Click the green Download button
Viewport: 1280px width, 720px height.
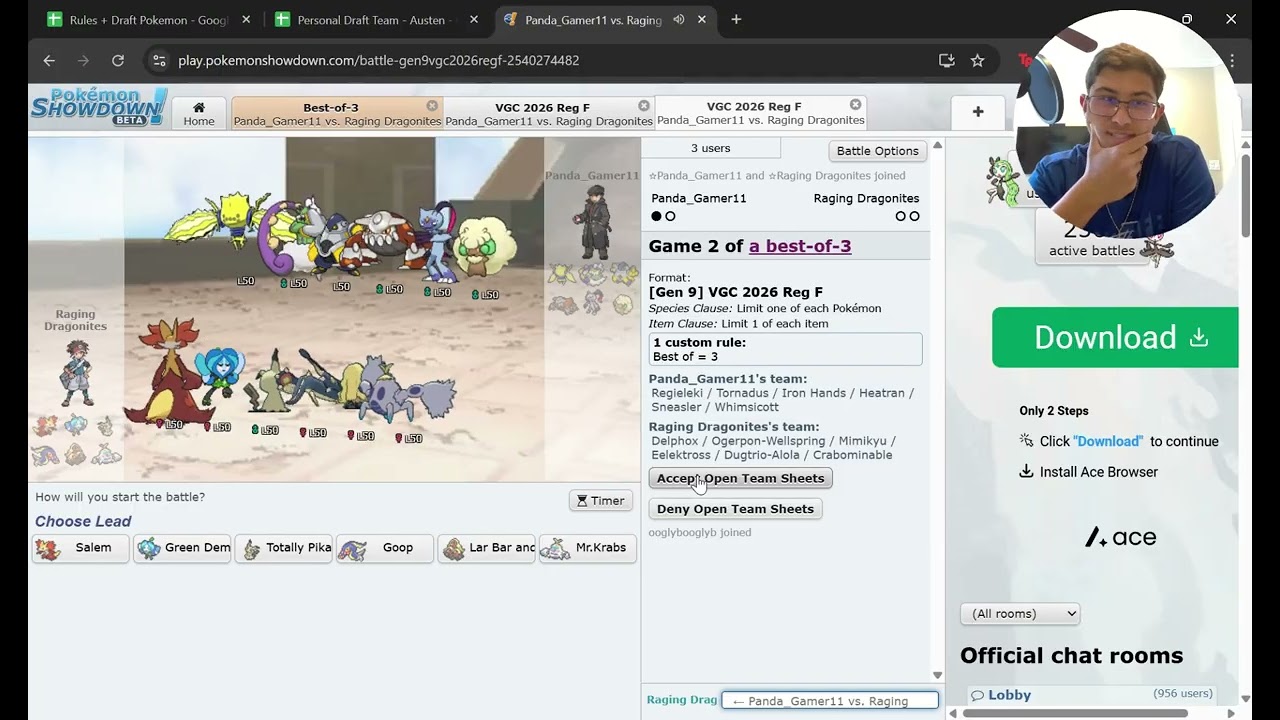1115,337
